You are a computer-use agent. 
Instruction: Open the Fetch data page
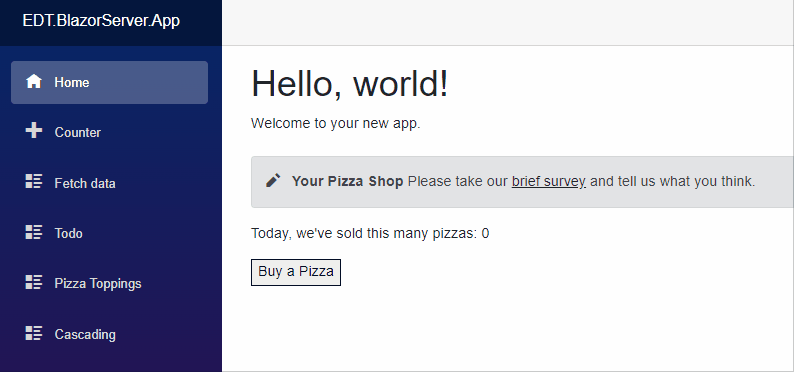point(109,183)
